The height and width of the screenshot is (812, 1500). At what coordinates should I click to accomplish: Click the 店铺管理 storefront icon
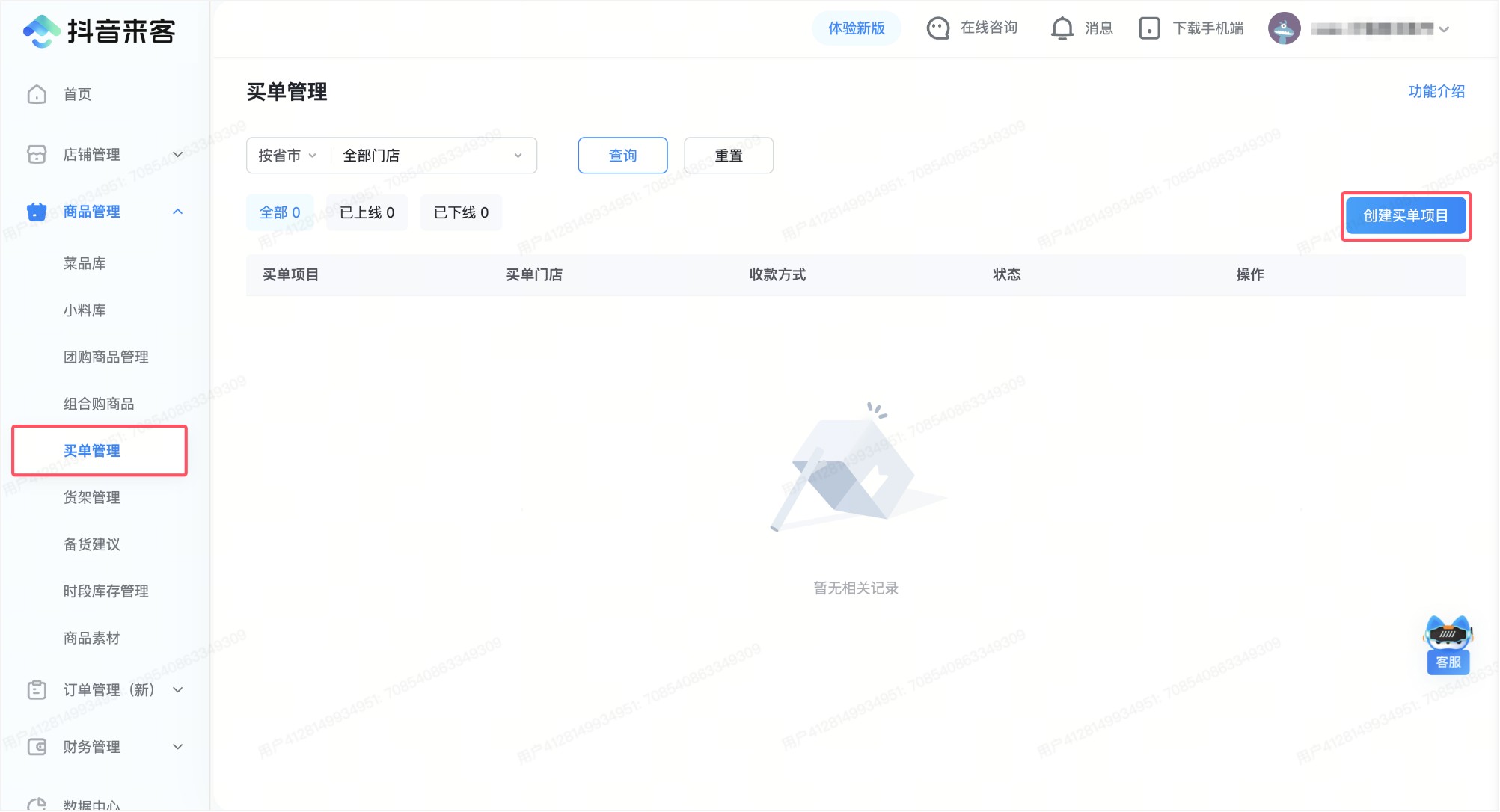[37, 154]
